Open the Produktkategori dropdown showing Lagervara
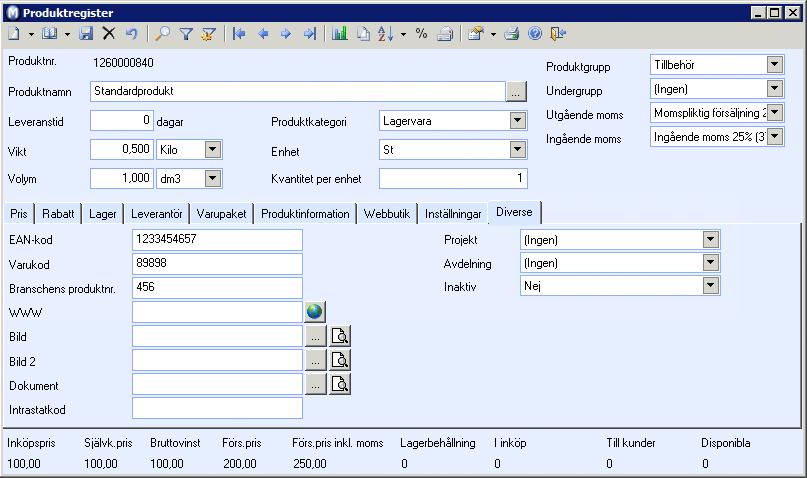 tap(517, 121)
